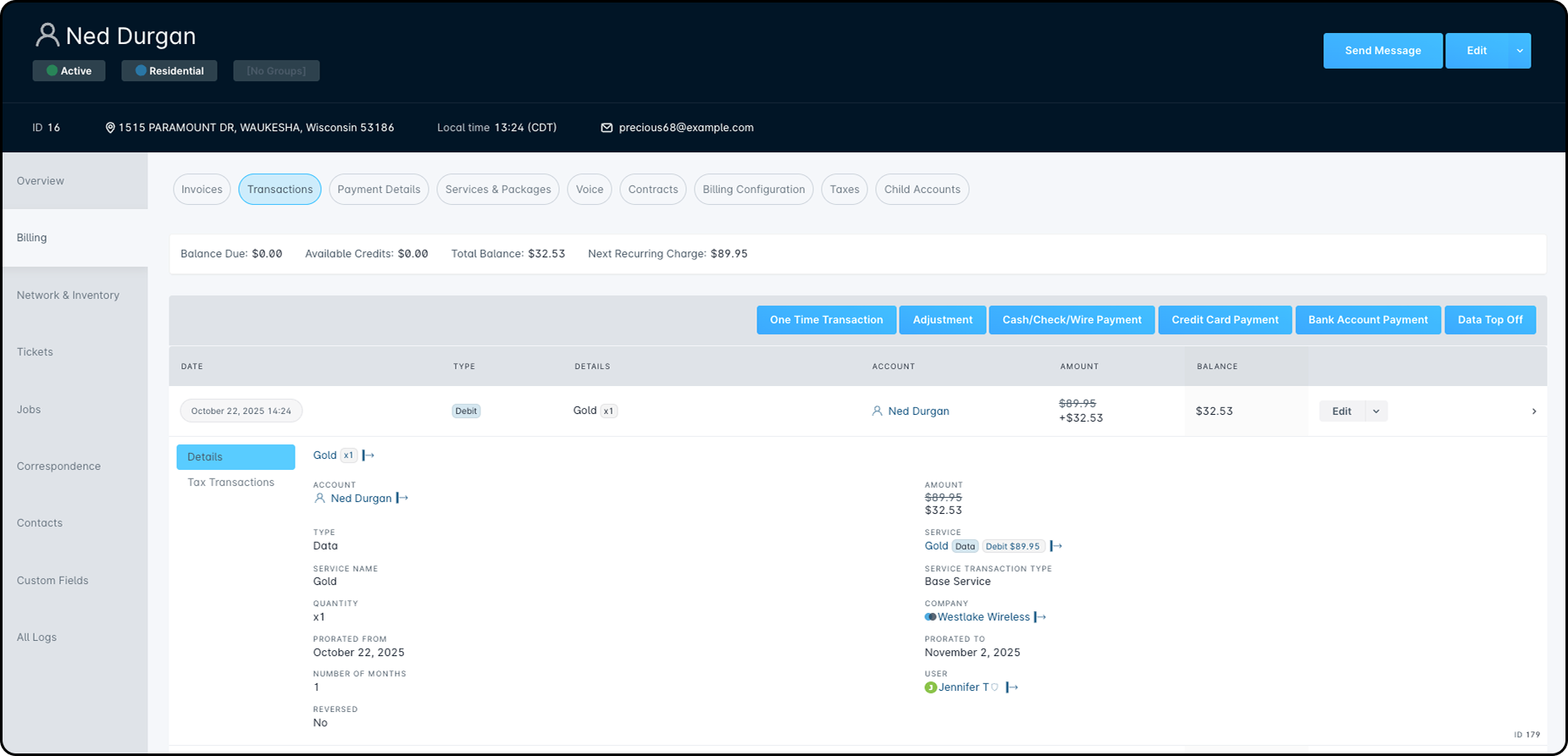The height and width of the screenshot is (756, 1568).
Task: Open service link arrow after Debit $89.95
Action: coord(1055,546)
